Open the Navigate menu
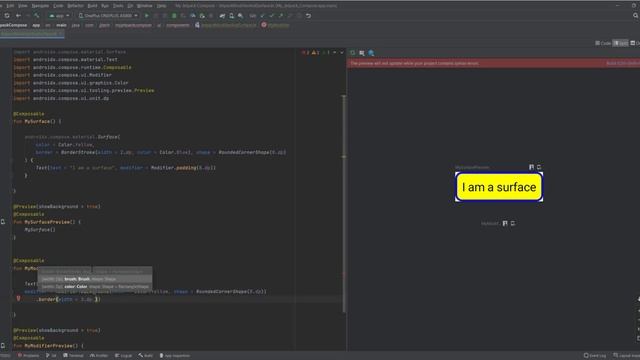Image resolution: width=640 pixels, height=360 pixels. click(x=40, y=6)
